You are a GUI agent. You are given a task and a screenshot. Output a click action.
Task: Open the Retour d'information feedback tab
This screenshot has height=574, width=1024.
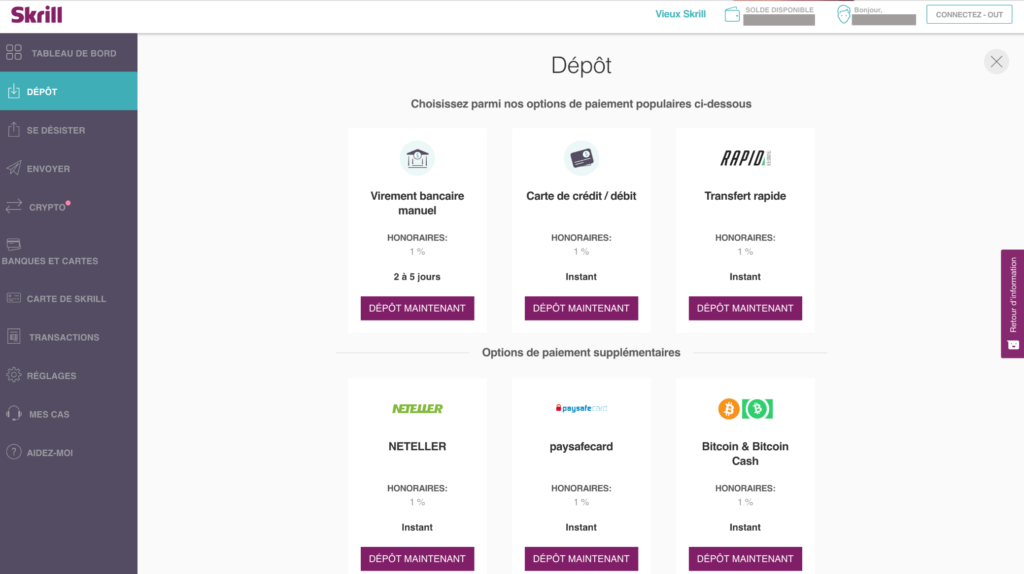click(1012, 304)
